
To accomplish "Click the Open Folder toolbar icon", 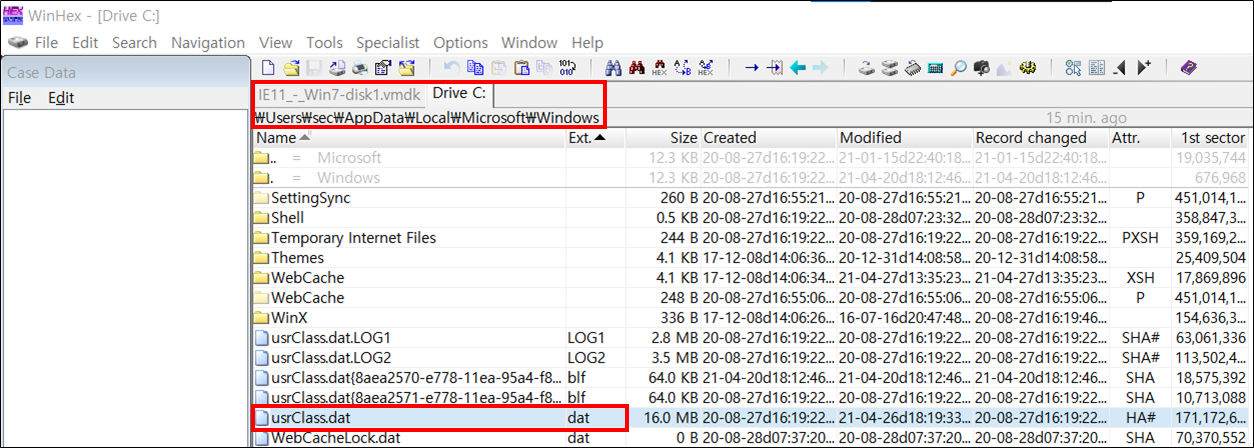I will pyautogui.click(x=405, y=68).
